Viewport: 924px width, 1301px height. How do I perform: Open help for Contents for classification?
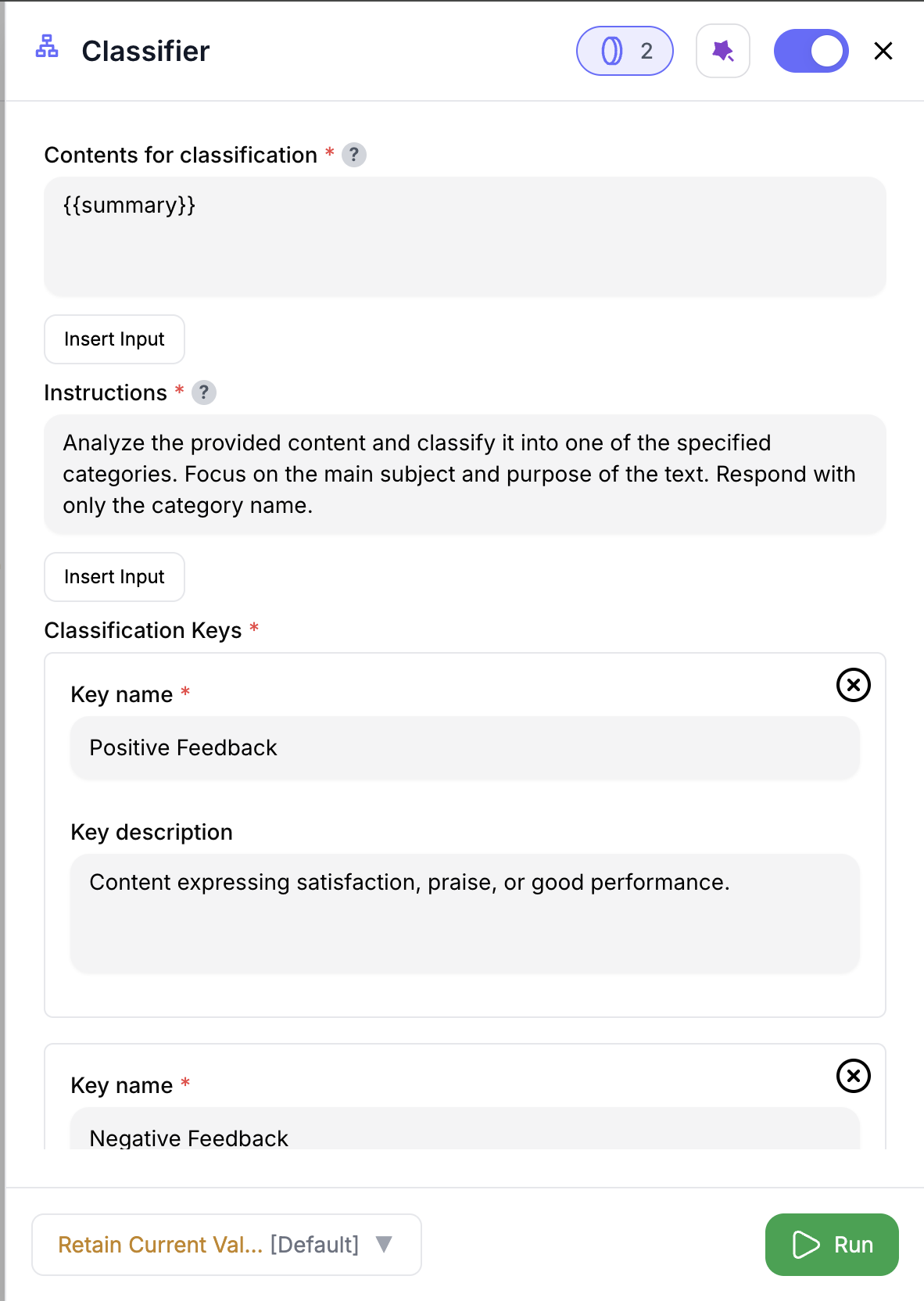(x=355, y=155)
